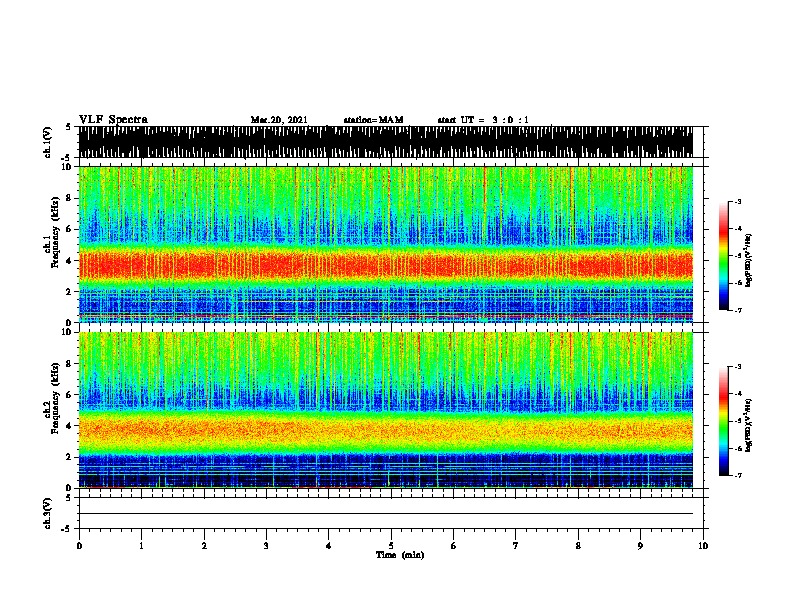This screenshot has width=792, height=612.
Task: Click the ch.2 spectrogram orange 4 kHz band
Action: 386,429
